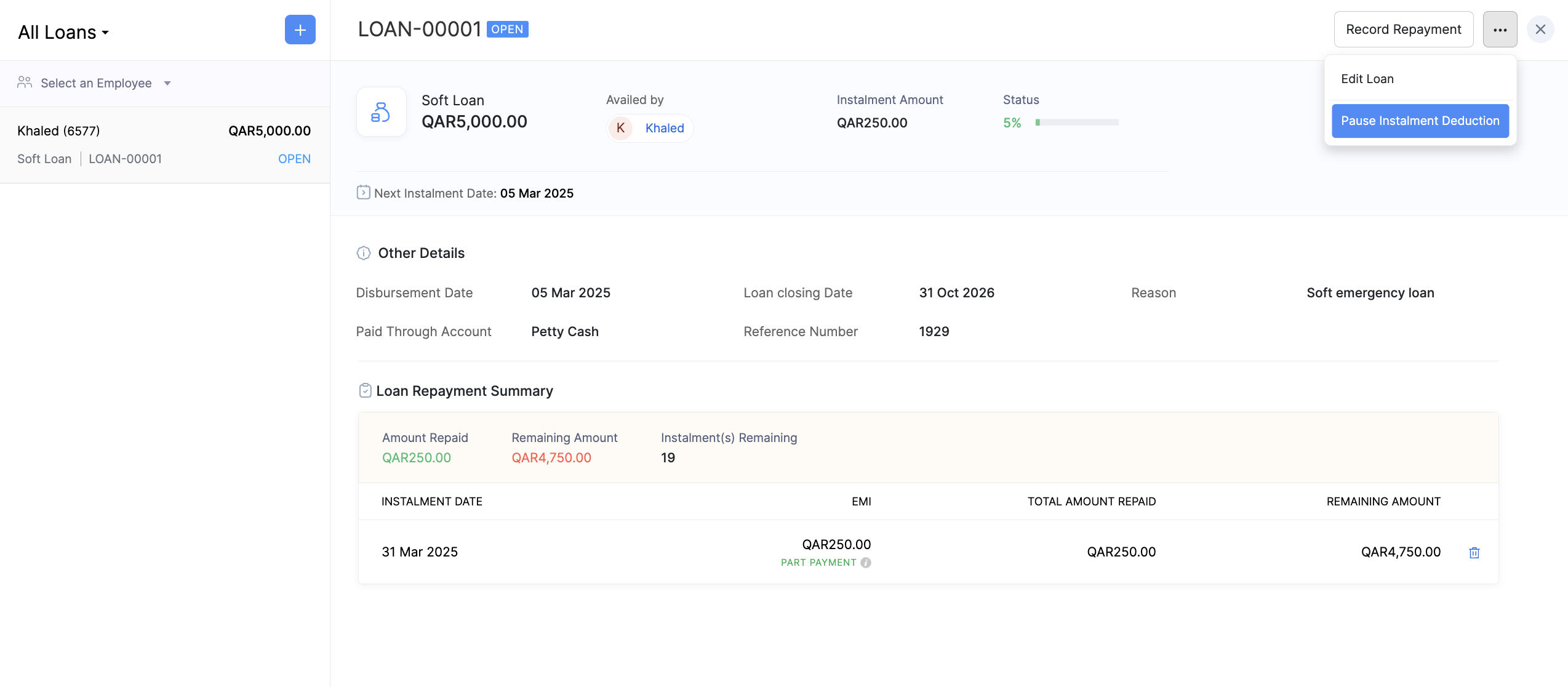The image size is (1568, 687).
Task: Click the Part Payment info icon
Action: [x=866, y=563]
